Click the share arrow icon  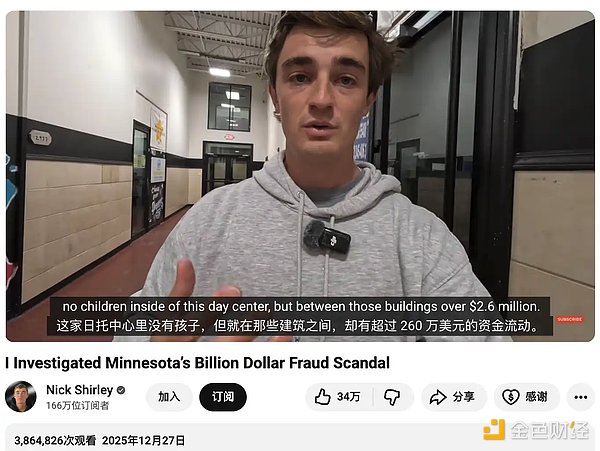click(438, 397)
